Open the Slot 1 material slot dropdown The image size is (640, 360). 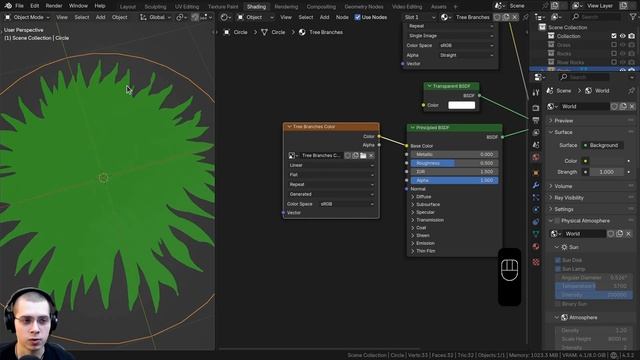419,17
